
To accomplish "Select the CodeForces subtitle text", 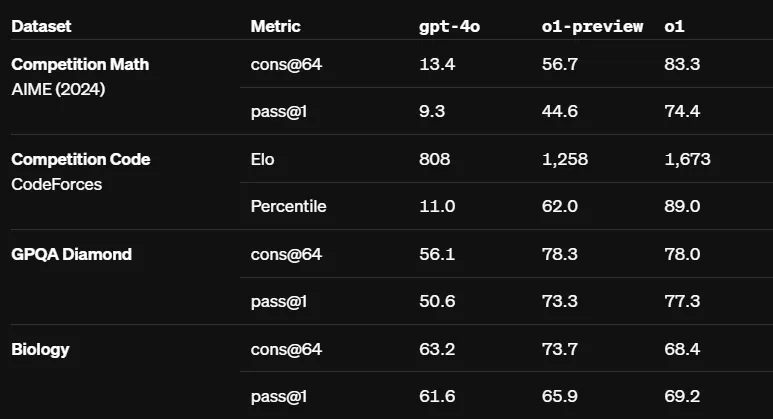I will tap(57, 183).
